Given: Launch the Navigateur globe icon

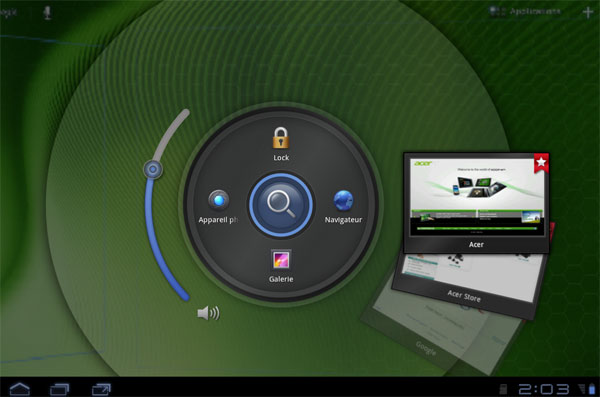Looking at the screenshot, I should coord(343,200).
